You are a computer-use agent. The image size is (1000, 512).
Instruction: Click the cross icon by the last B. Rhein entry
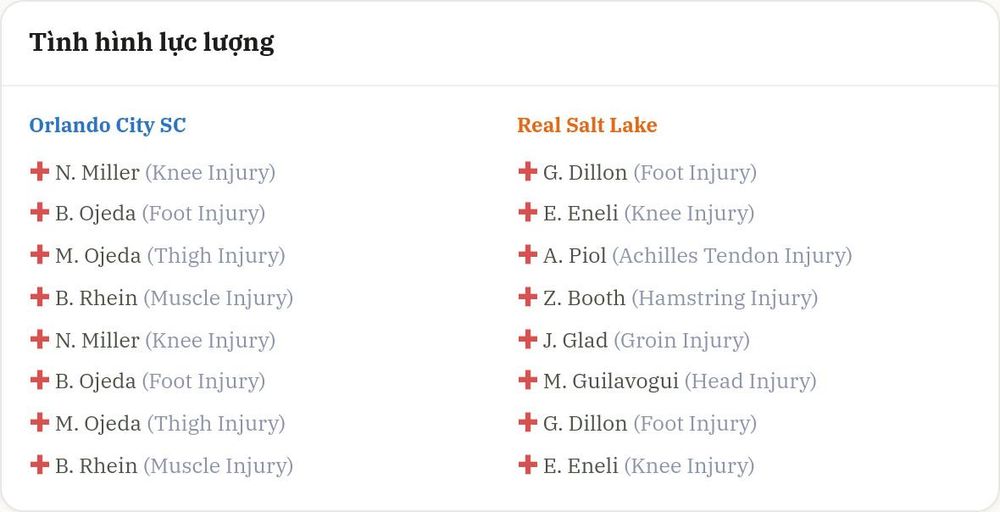click(40, 465)
